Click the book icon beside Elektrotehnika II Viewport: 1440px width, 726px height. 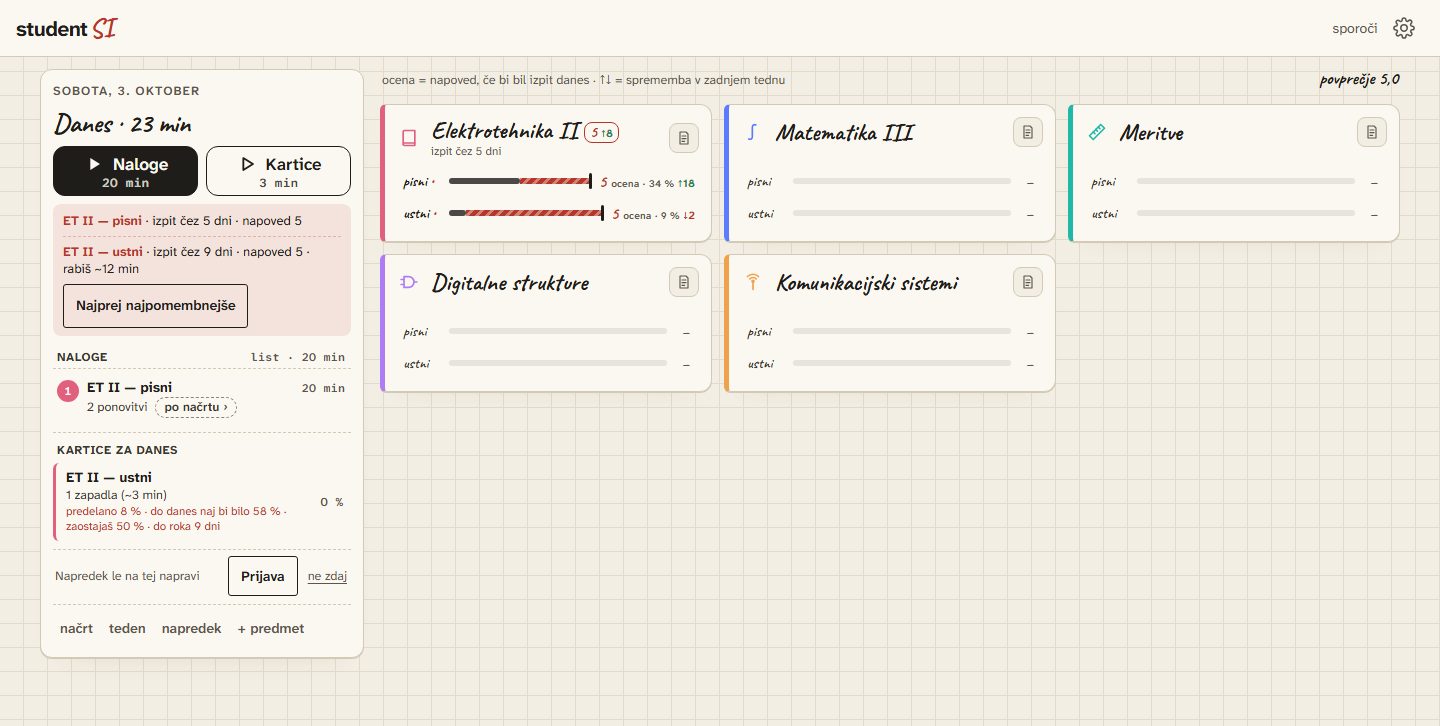[x=409, y=138]
